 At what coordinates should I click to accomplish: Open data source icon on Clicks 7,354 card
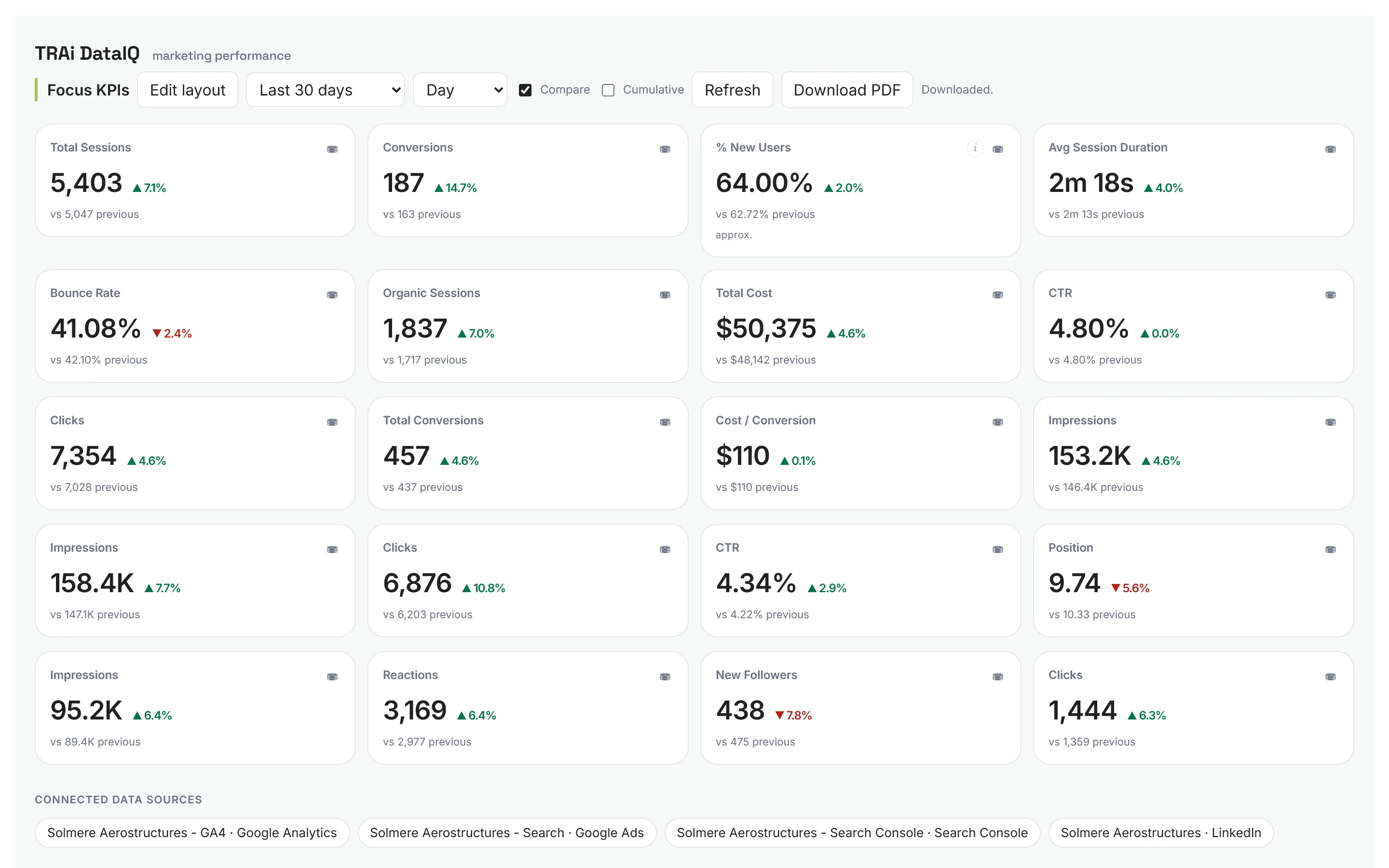point(332,422)
